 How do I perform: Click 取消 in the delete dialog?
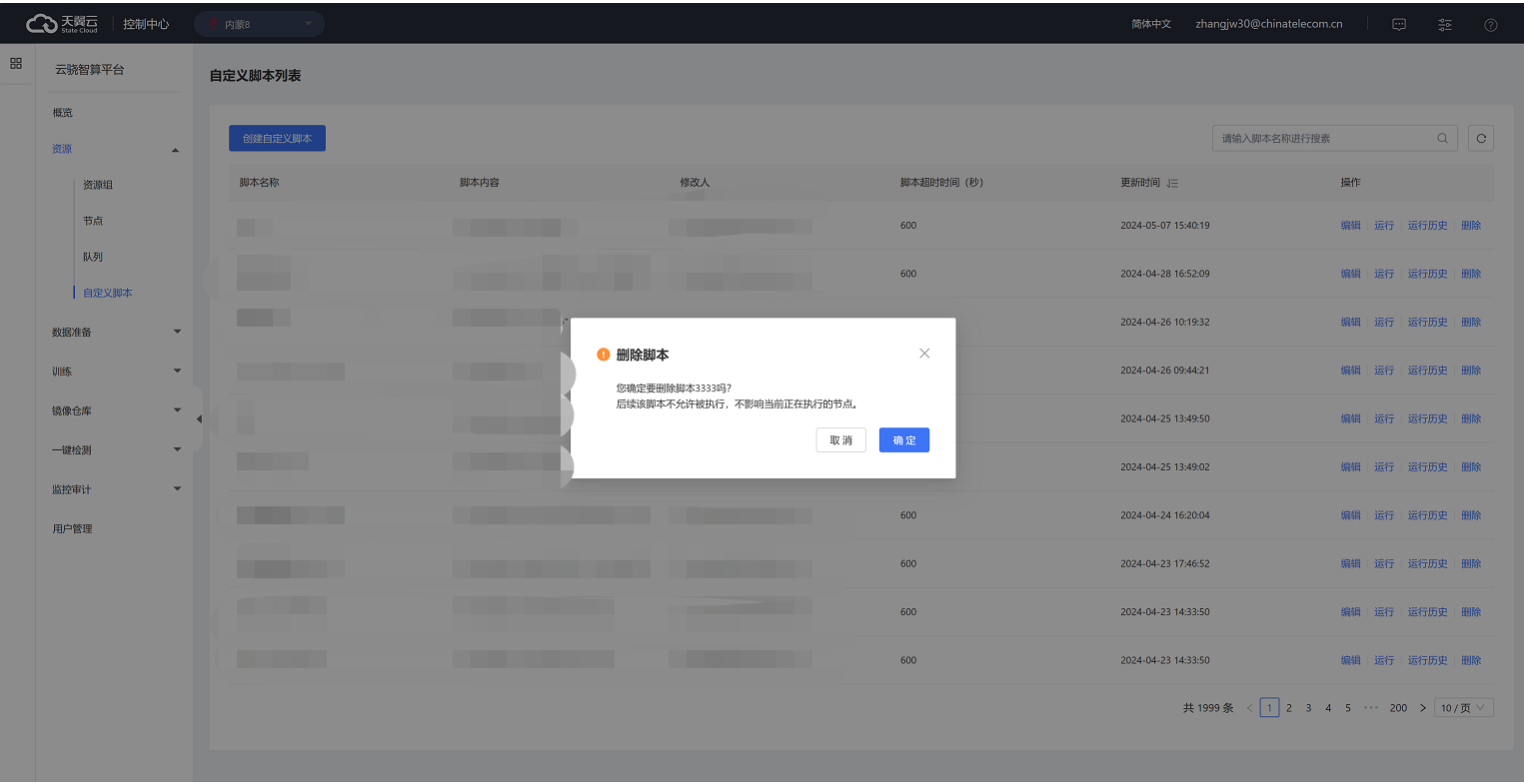click(x=840, y=440)
